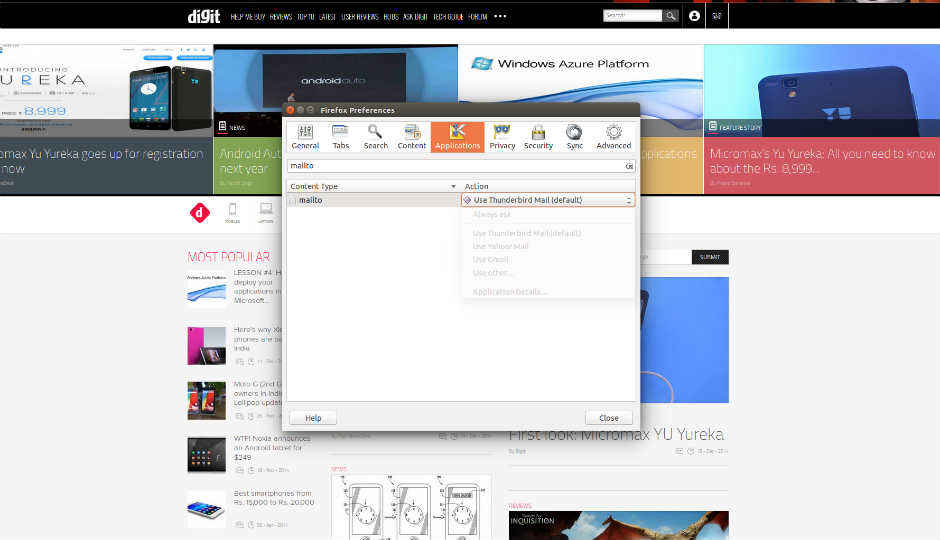Open the Moto G article thumbnail
This screenshot has height=540, width=940.
tap(206, 400)
